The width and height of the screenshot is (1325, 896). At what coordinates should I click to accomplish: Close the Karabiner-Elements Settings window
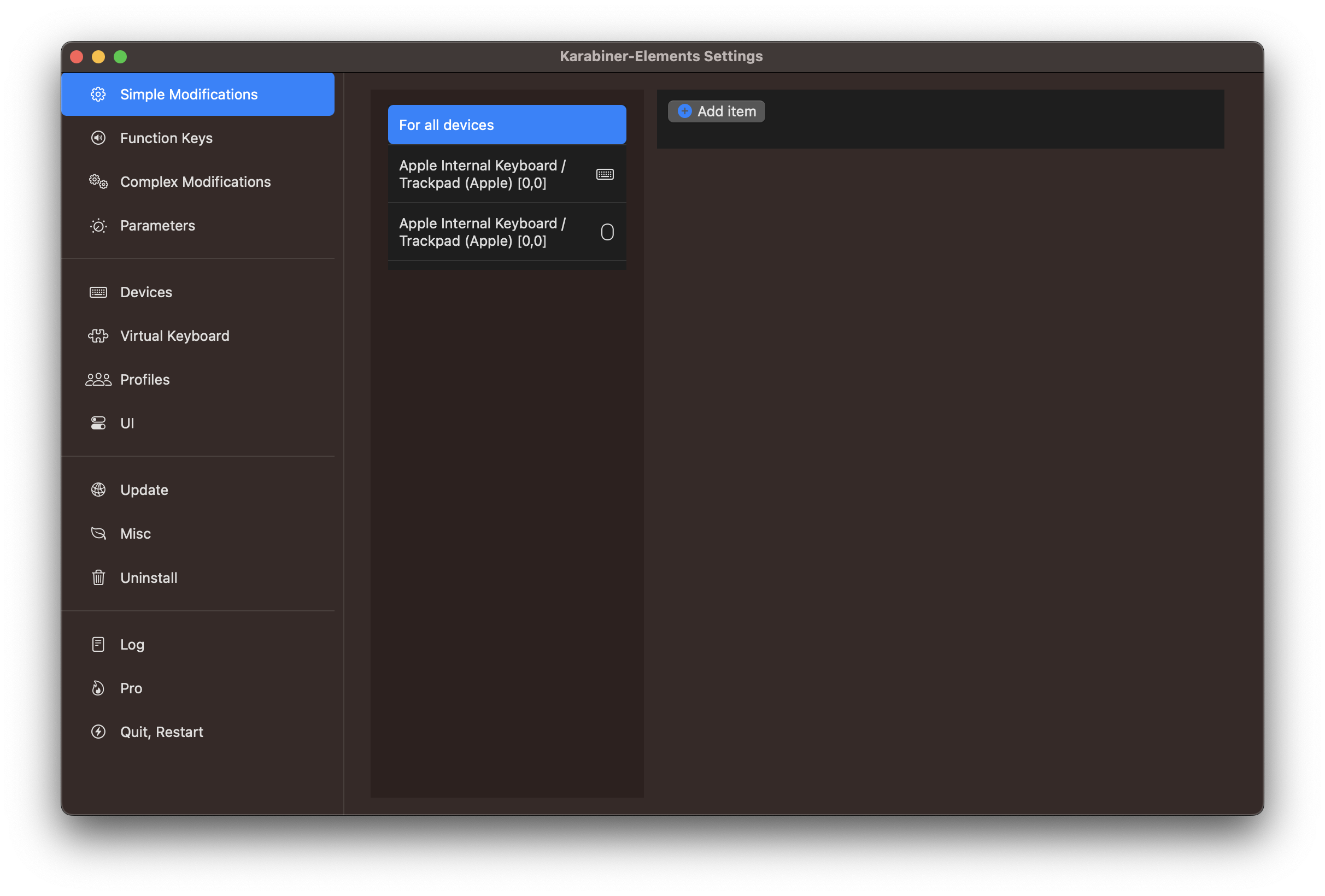coord(77,57)
